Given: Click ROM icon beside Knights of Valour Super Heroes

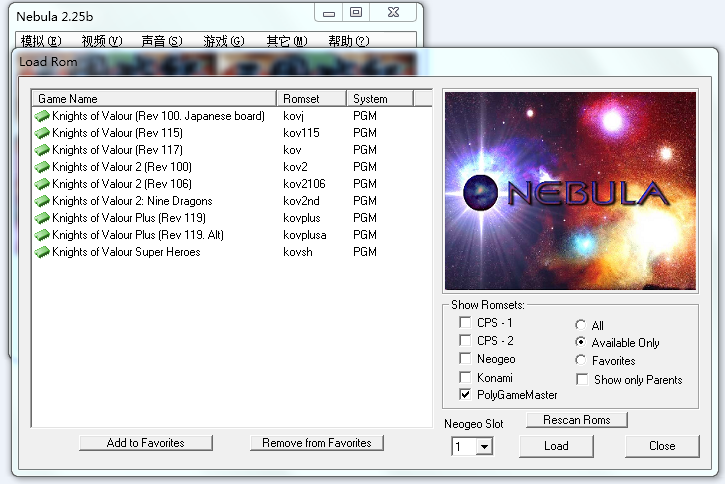Looking at the screenshot, I should click(42, 252).
